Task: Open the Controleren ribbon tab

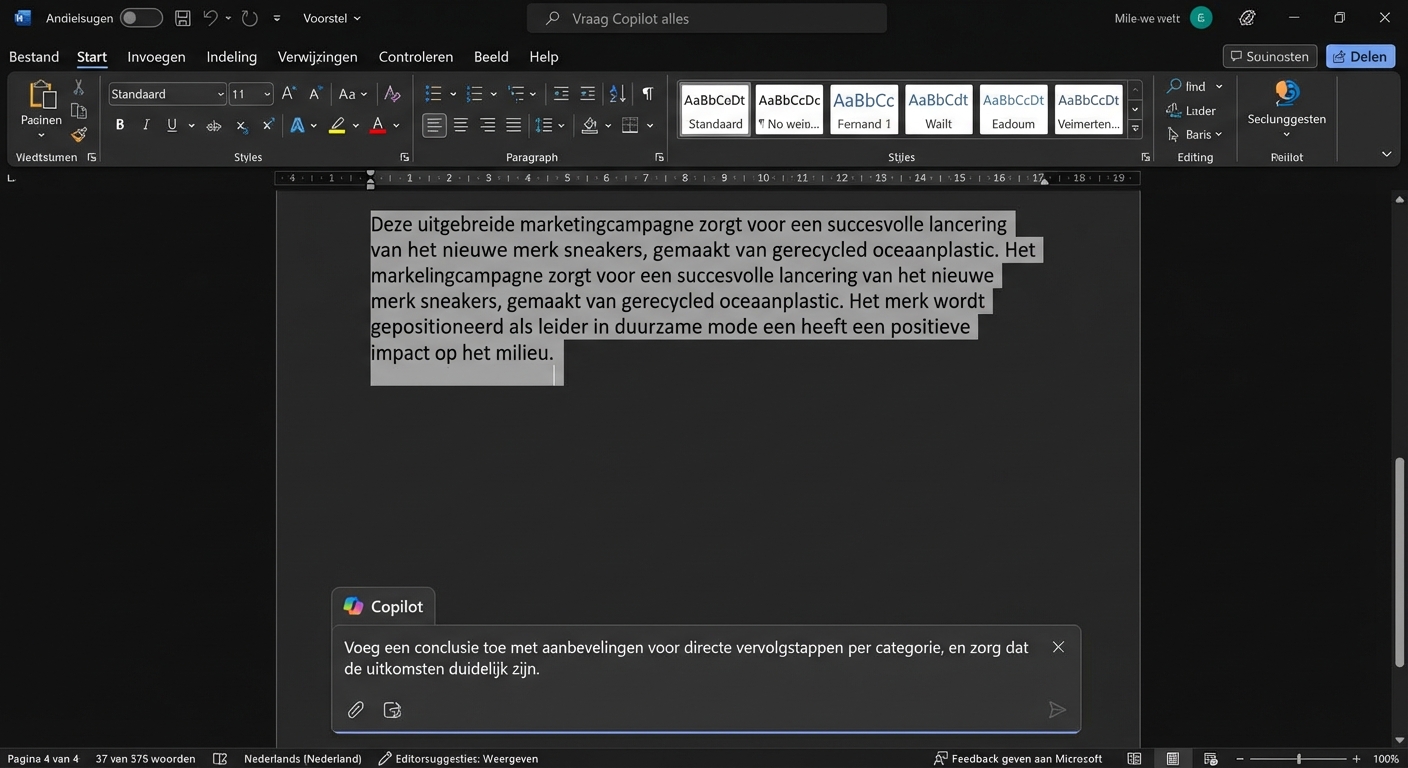Action: click(415, 57)
